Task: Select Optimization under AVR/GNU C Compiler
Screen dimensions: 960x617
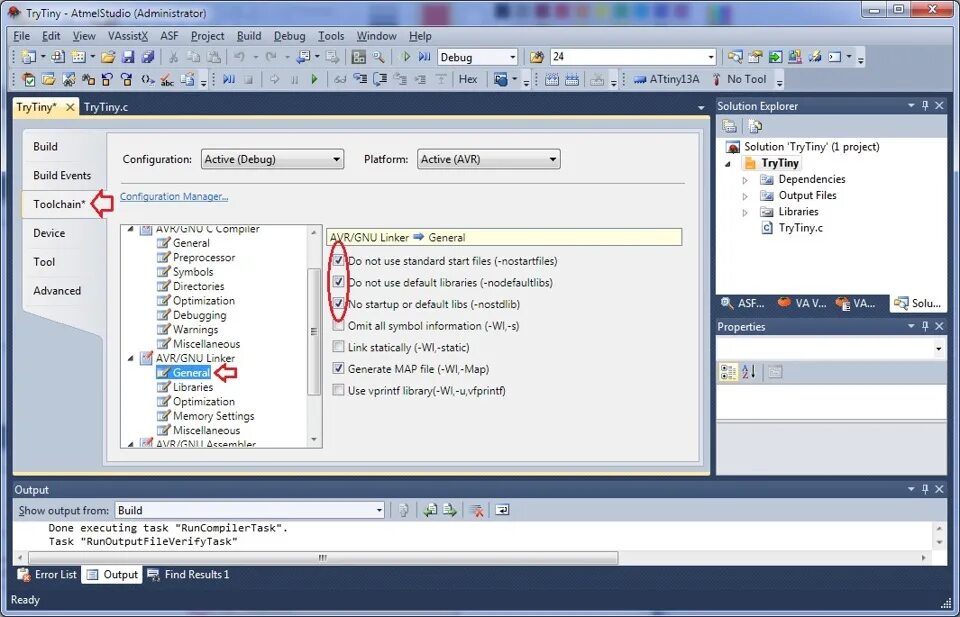Action: (x=203, y=301)
